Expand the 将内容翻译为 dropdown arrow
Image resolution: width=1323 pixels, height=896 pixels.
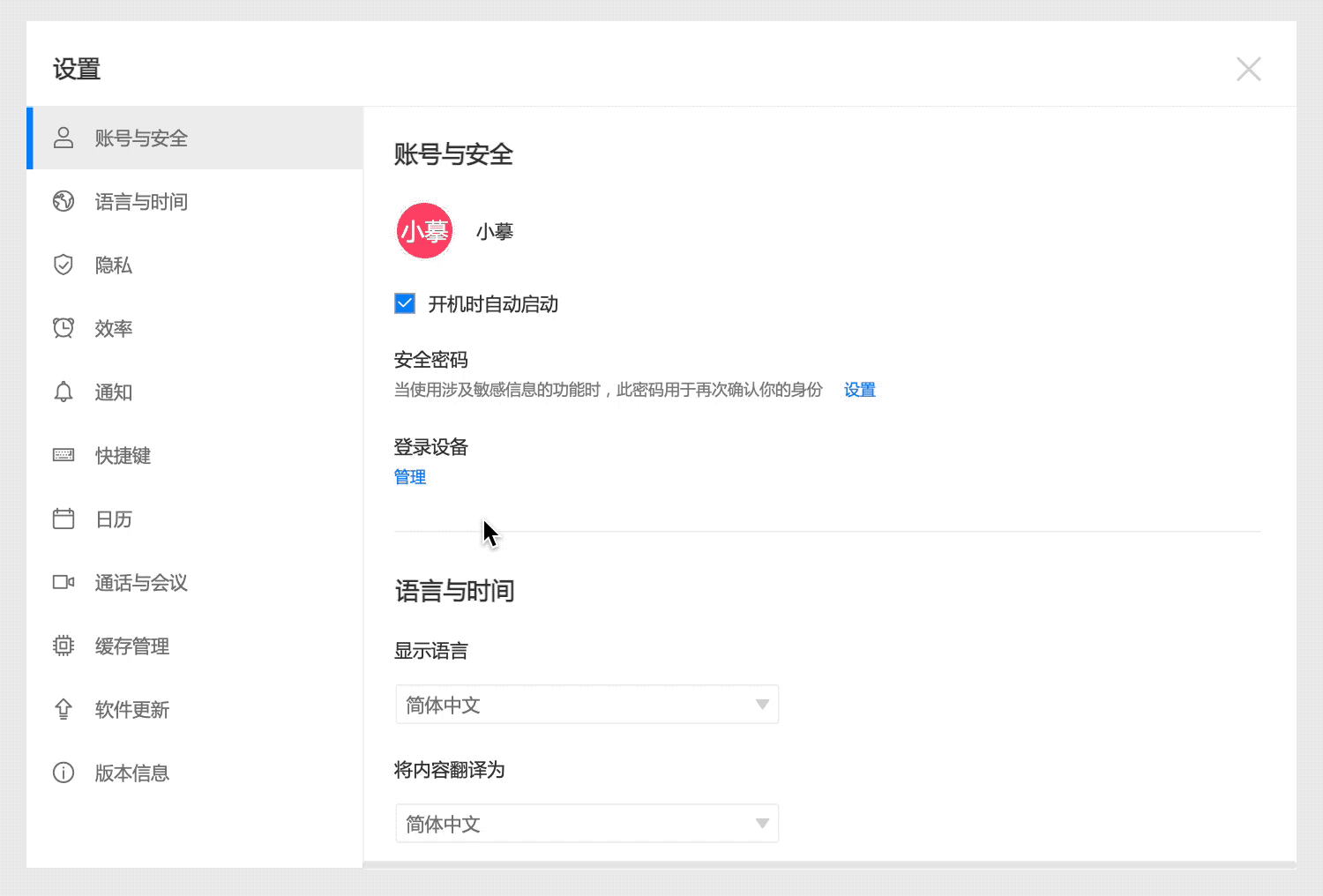(762, 824)
